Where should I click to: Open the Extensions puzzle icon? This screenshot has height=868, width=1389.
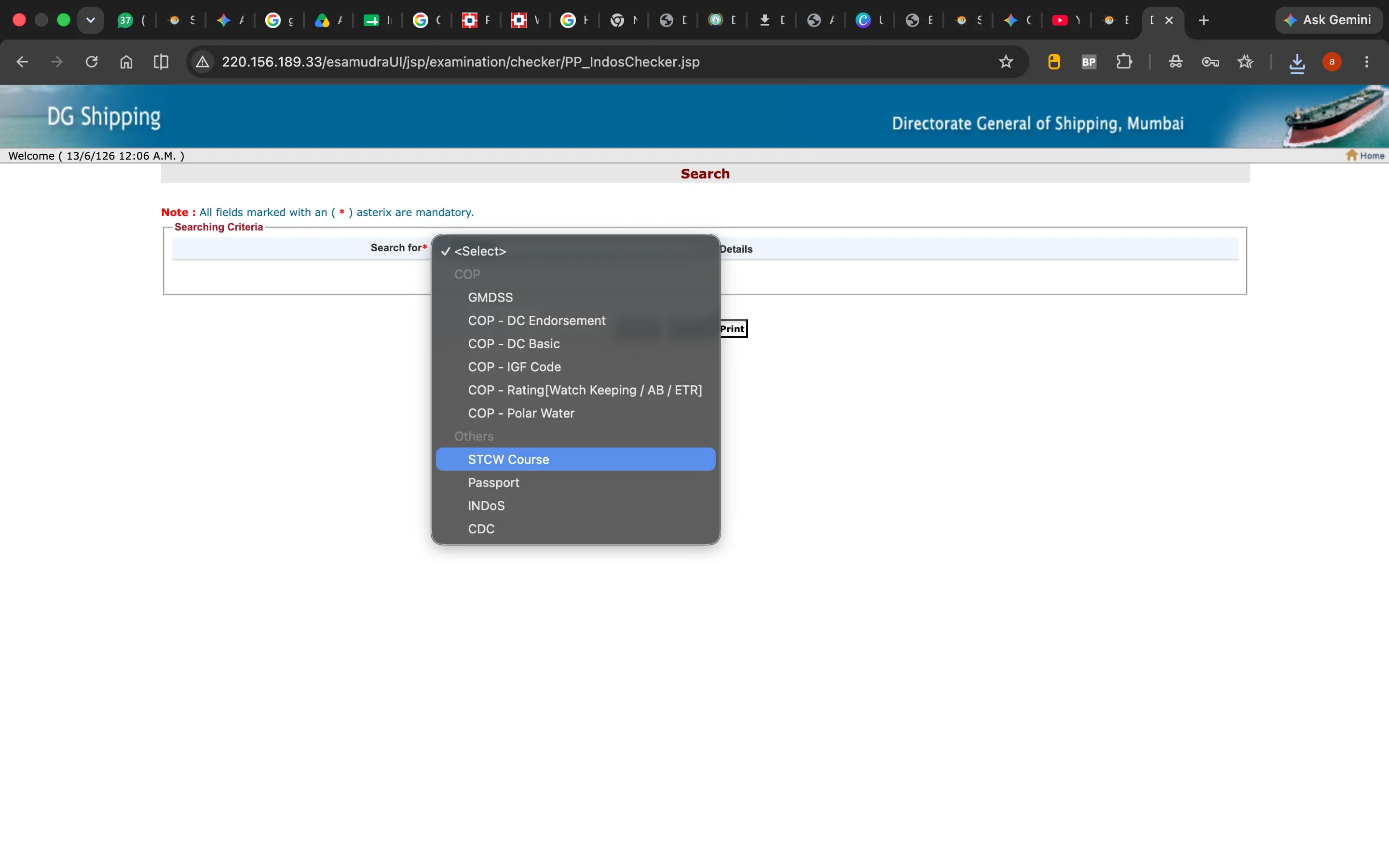(x=1124, y=61)
